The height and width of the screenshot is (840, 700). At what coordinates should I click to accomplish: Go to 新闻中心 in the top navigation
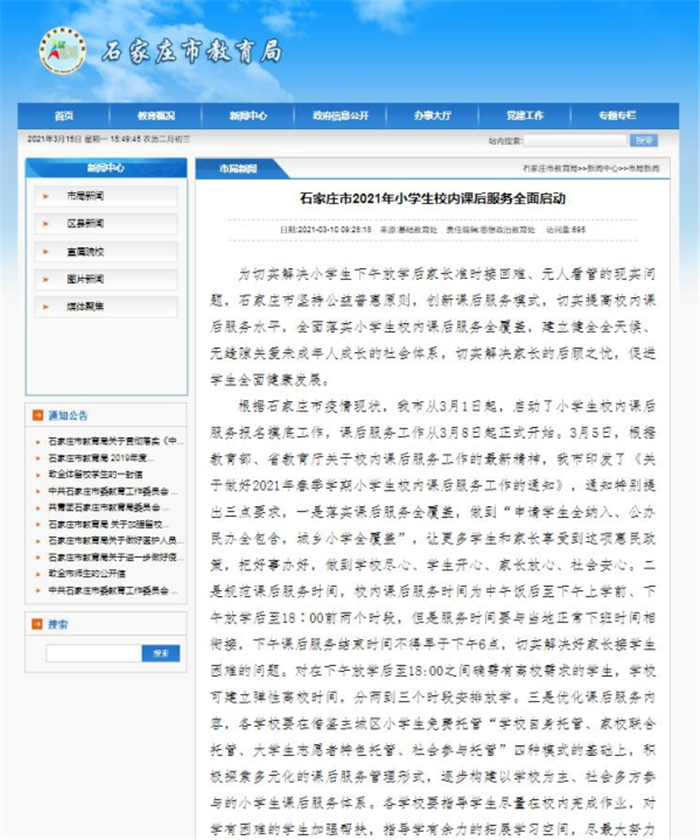coord(248,116)
